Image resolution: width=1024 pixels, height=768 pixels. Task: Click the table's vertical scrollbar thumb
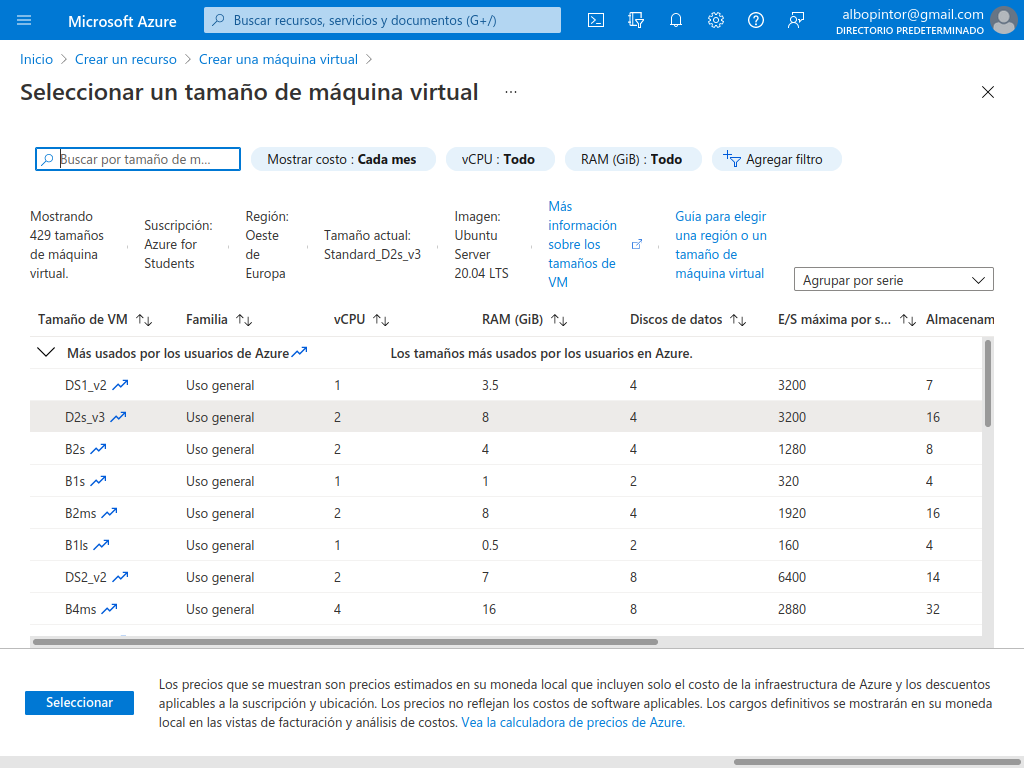pyautogui.click(x=988, y=384)
